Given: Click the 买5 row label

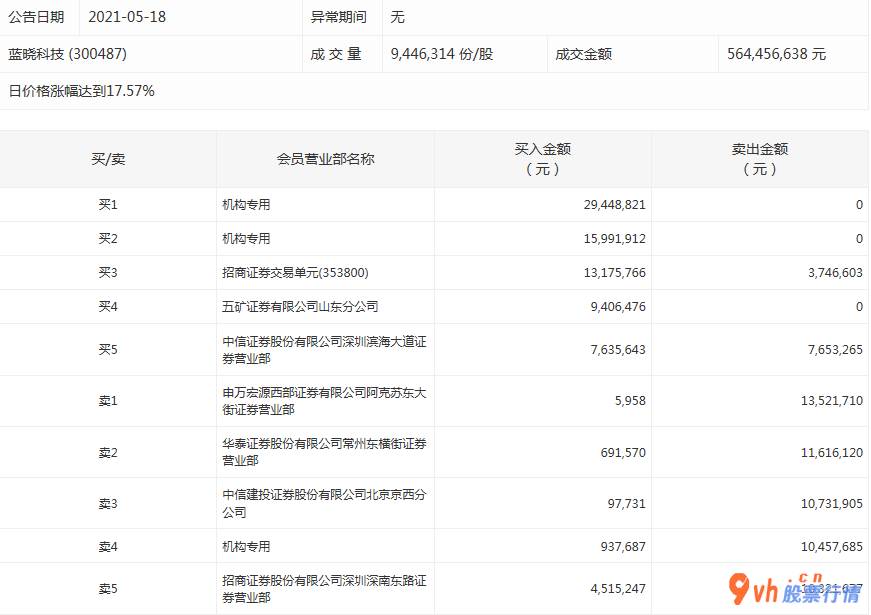Looking at the screenshot, I should point(108,349).
